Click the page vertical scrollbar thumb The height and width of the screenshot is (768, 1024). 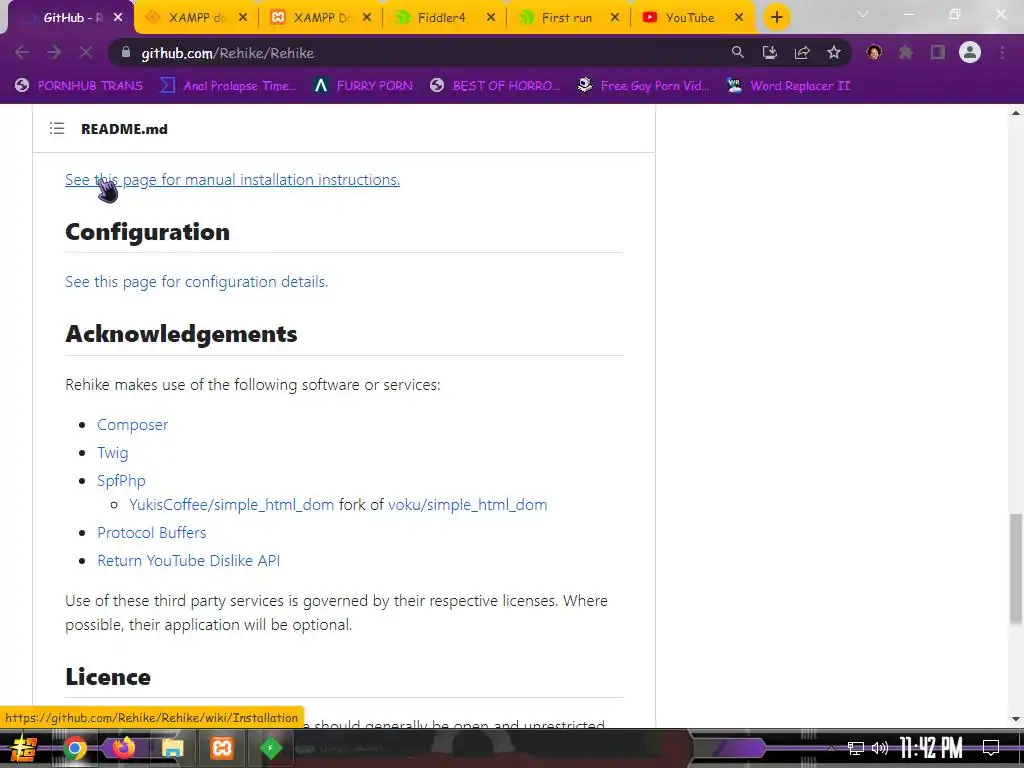point(1015,568)
